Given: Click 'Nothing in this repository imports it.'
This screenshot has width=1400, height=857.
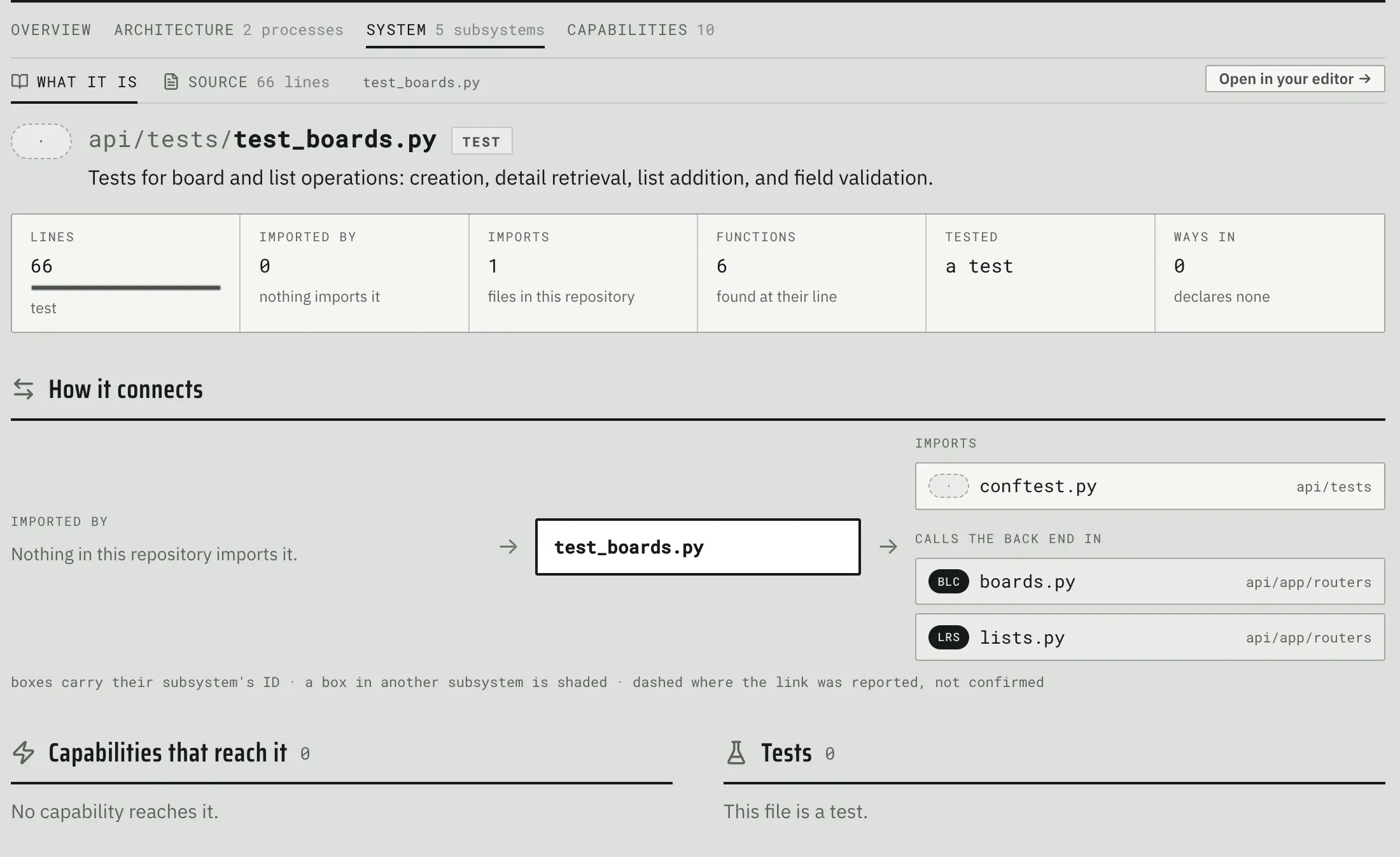Looking at the screenshot, I should pos(154,554).
